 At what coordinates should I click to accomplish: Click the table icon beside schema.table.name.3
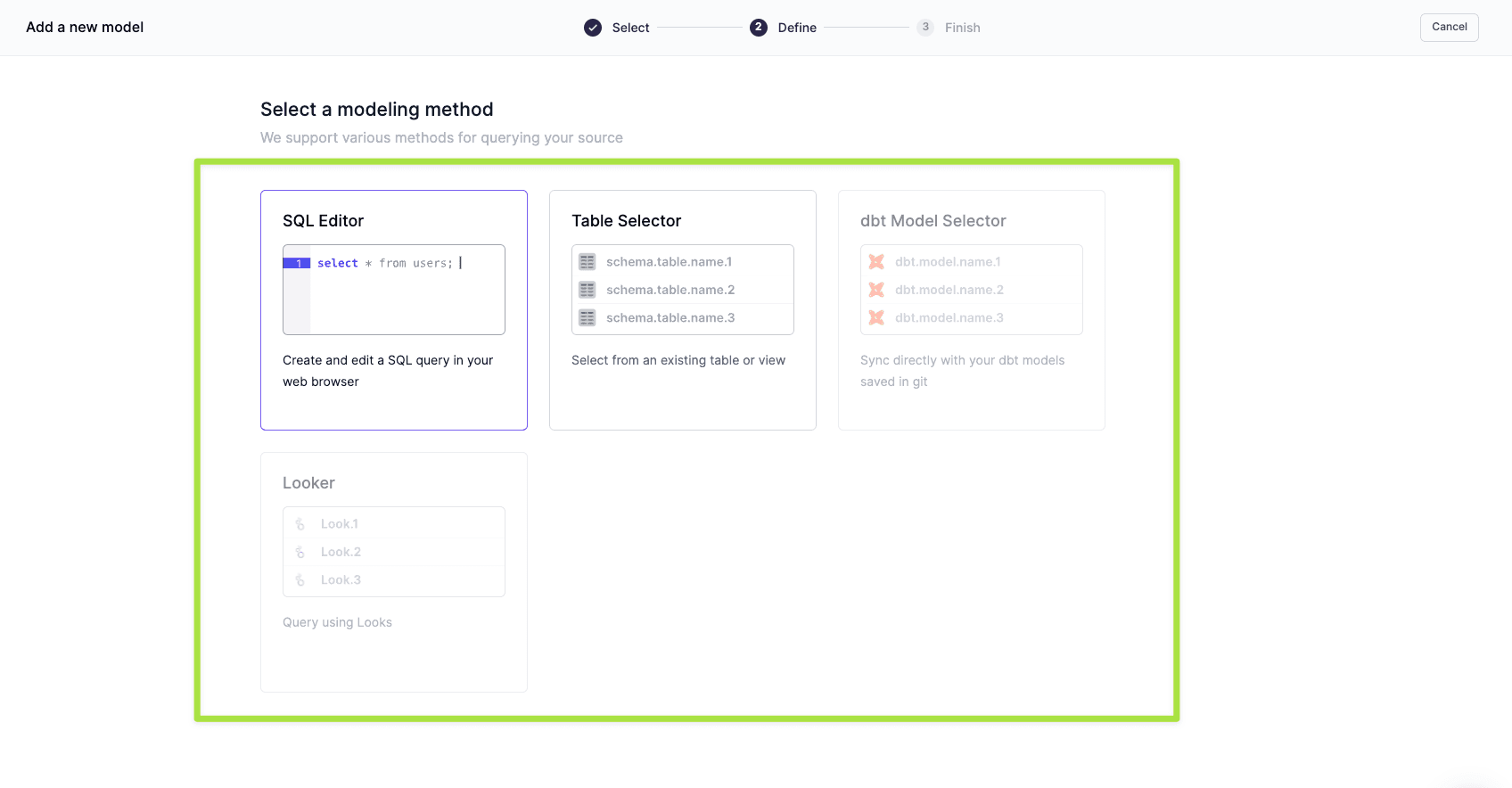pos(587,317)
